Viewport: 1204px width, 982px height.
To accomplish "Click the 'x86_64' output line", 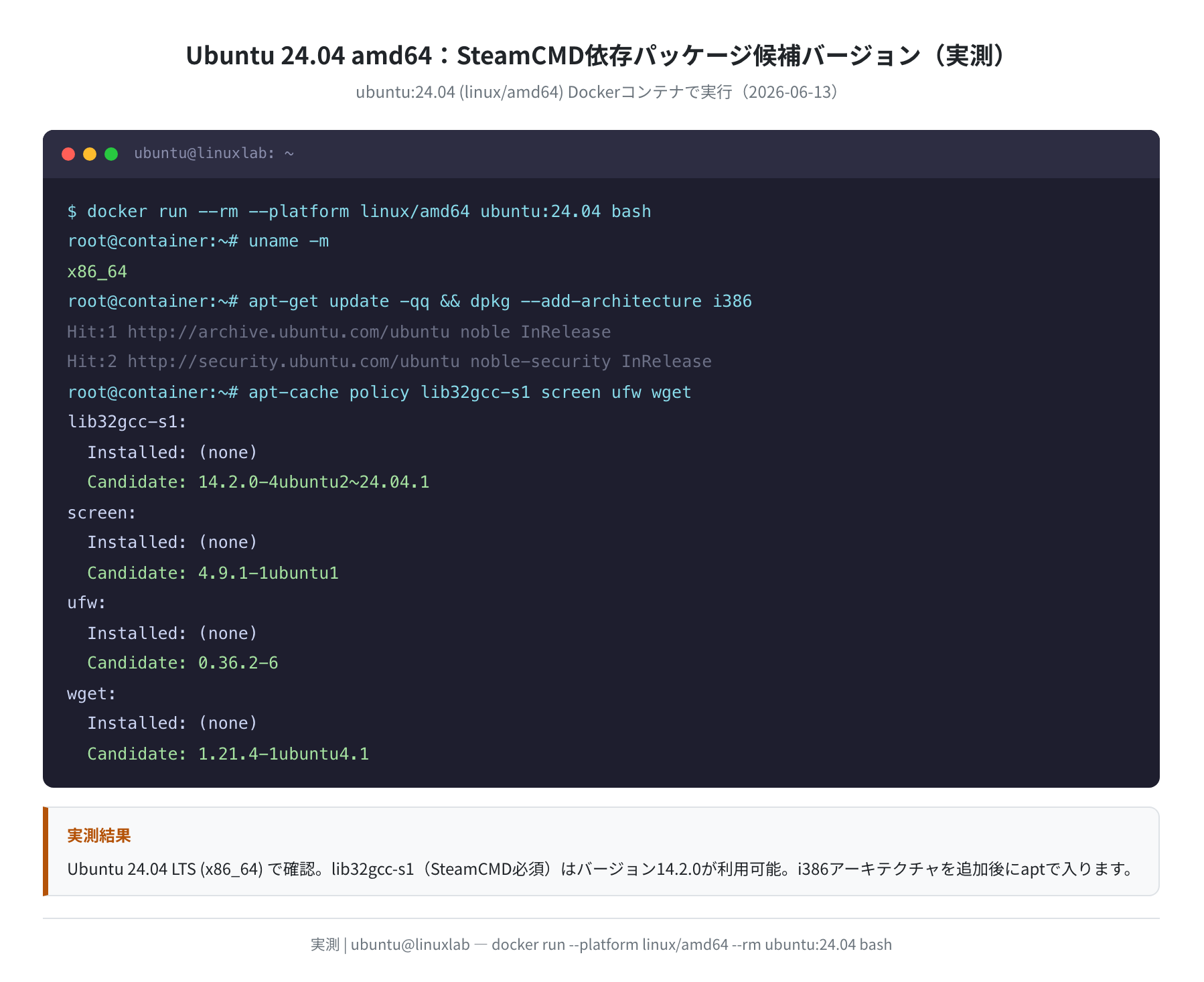I will coord(97,272).
